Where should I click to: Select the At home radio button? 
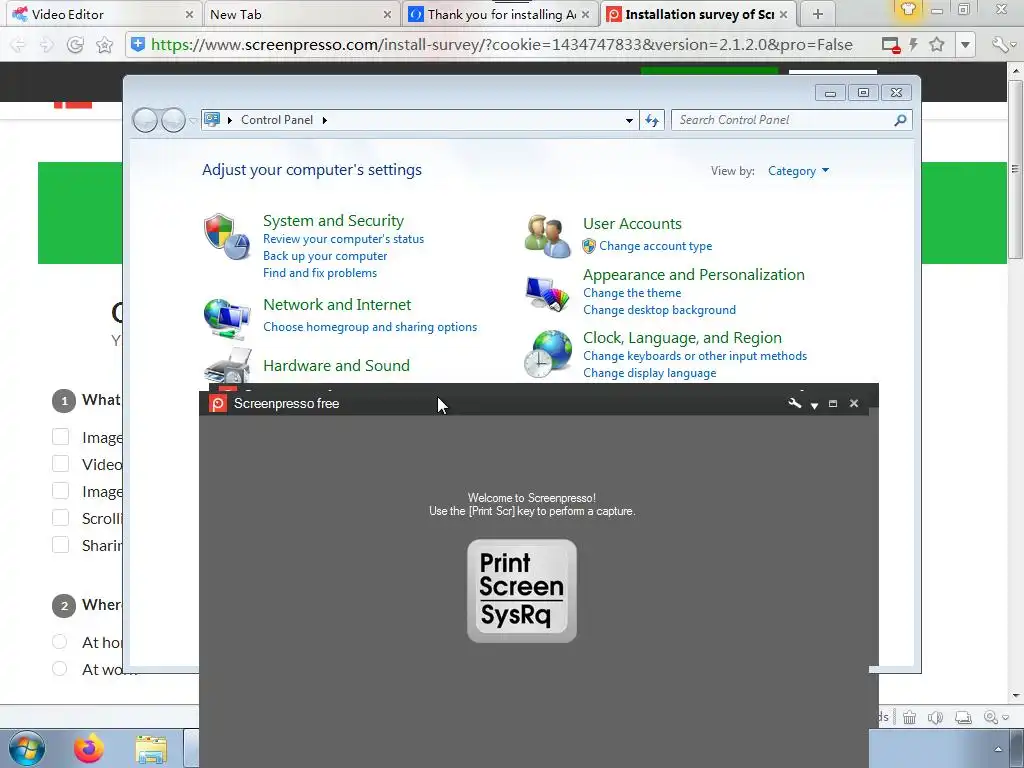[59, 642]
